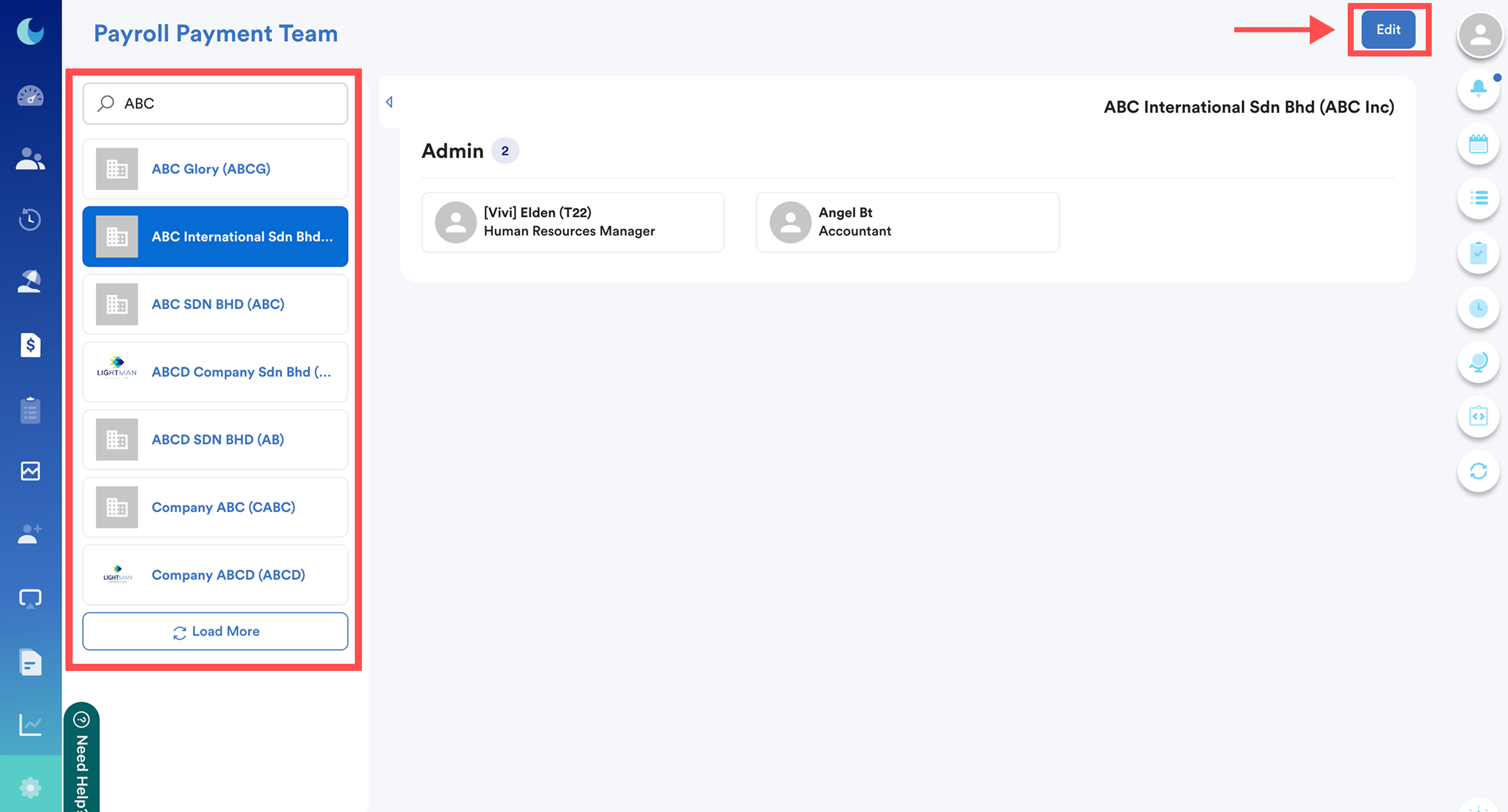The height and width of the screenshot is (812, 1508).
Task: Click the refresh sync icon on right
Action: pyautogui.click(x=1478, y=471)
